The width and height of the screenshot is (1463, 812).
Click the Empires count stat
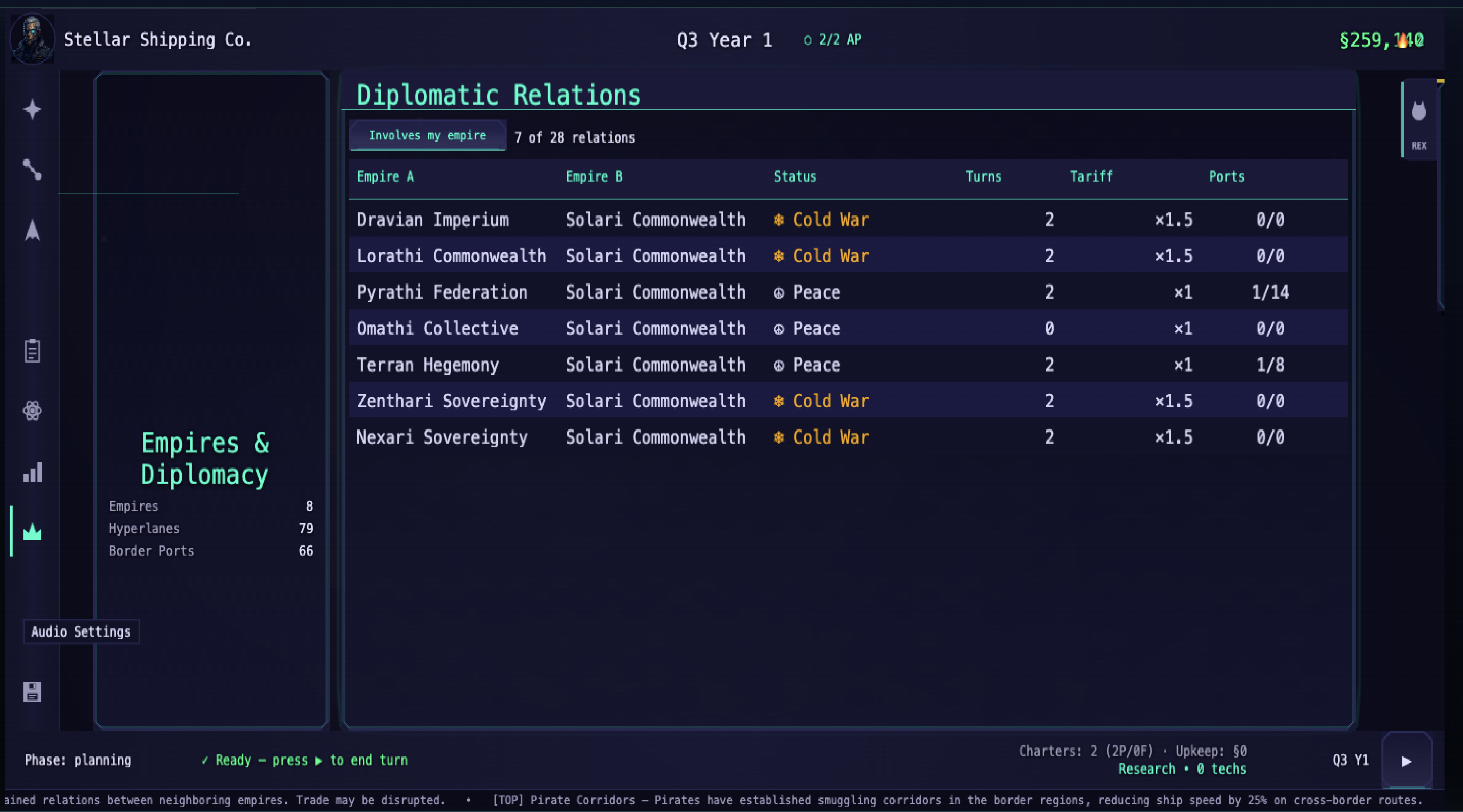(211, 506)
